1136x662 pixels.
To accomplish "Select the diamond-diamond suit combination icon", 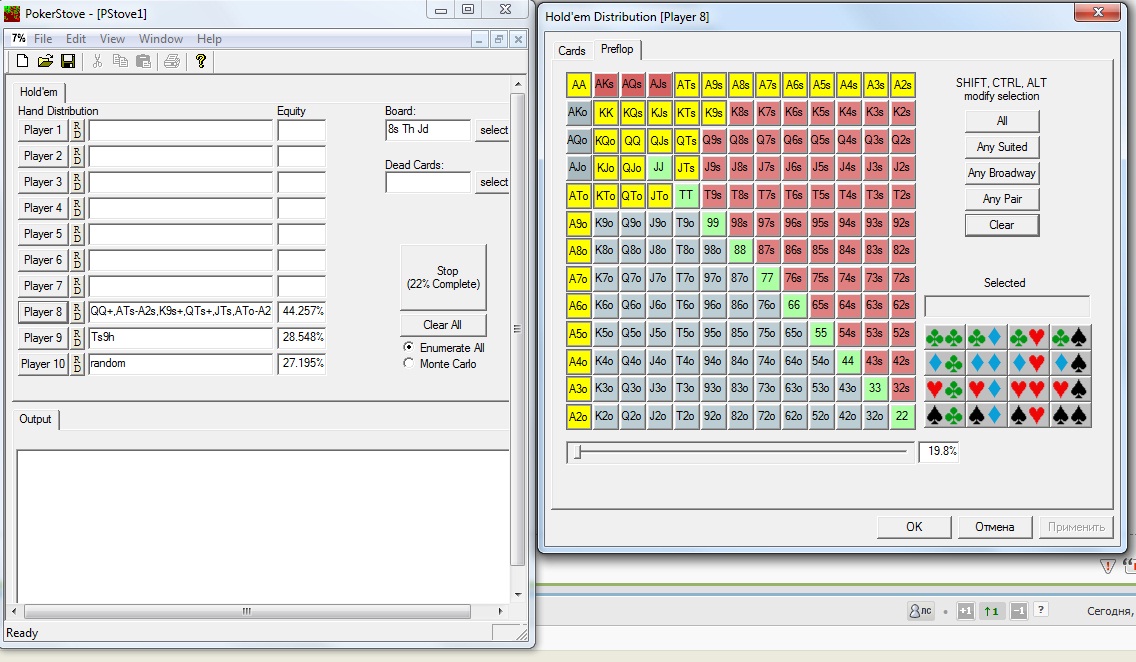I will click(x=986, y=364).
